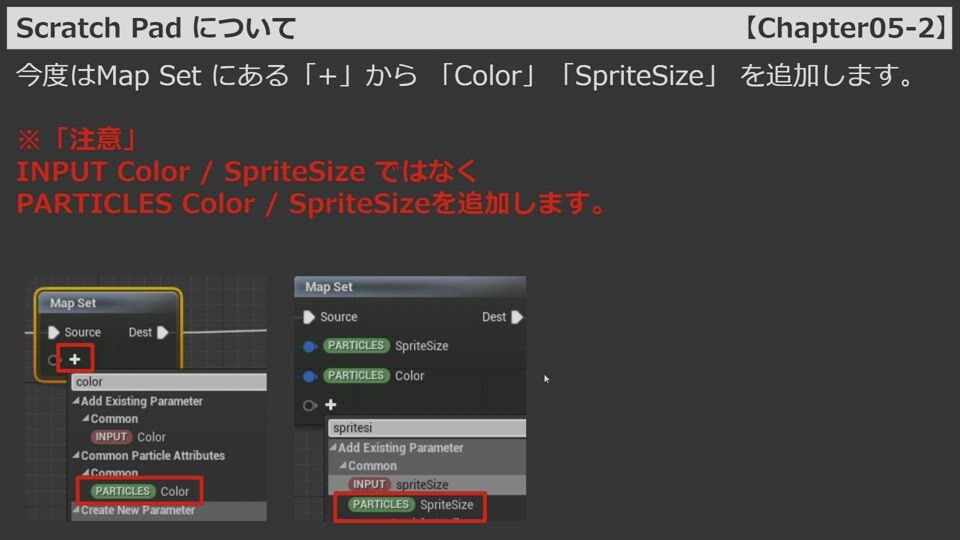This screenshot has height=540, width=960.
Task: Click the red line beginning "PARTICLES Color / SpriteSize"
Action: pos(311,203)
